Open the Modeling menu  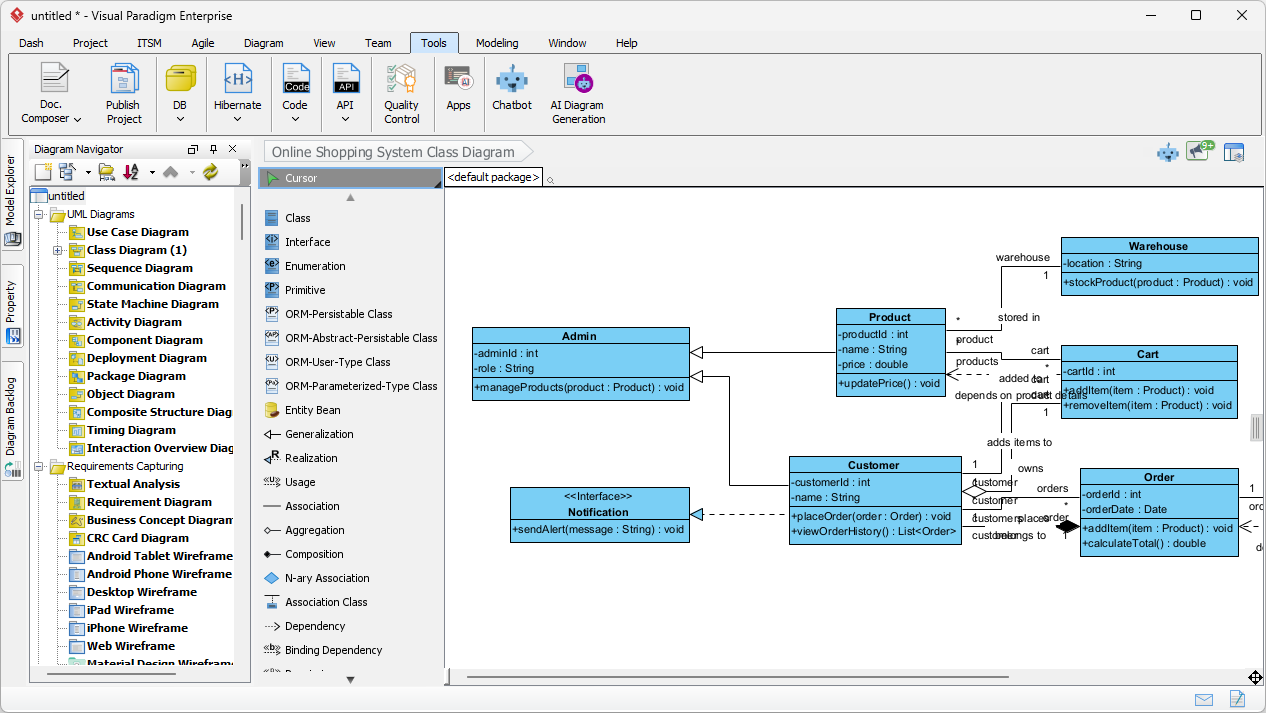(x=496, y=43)
